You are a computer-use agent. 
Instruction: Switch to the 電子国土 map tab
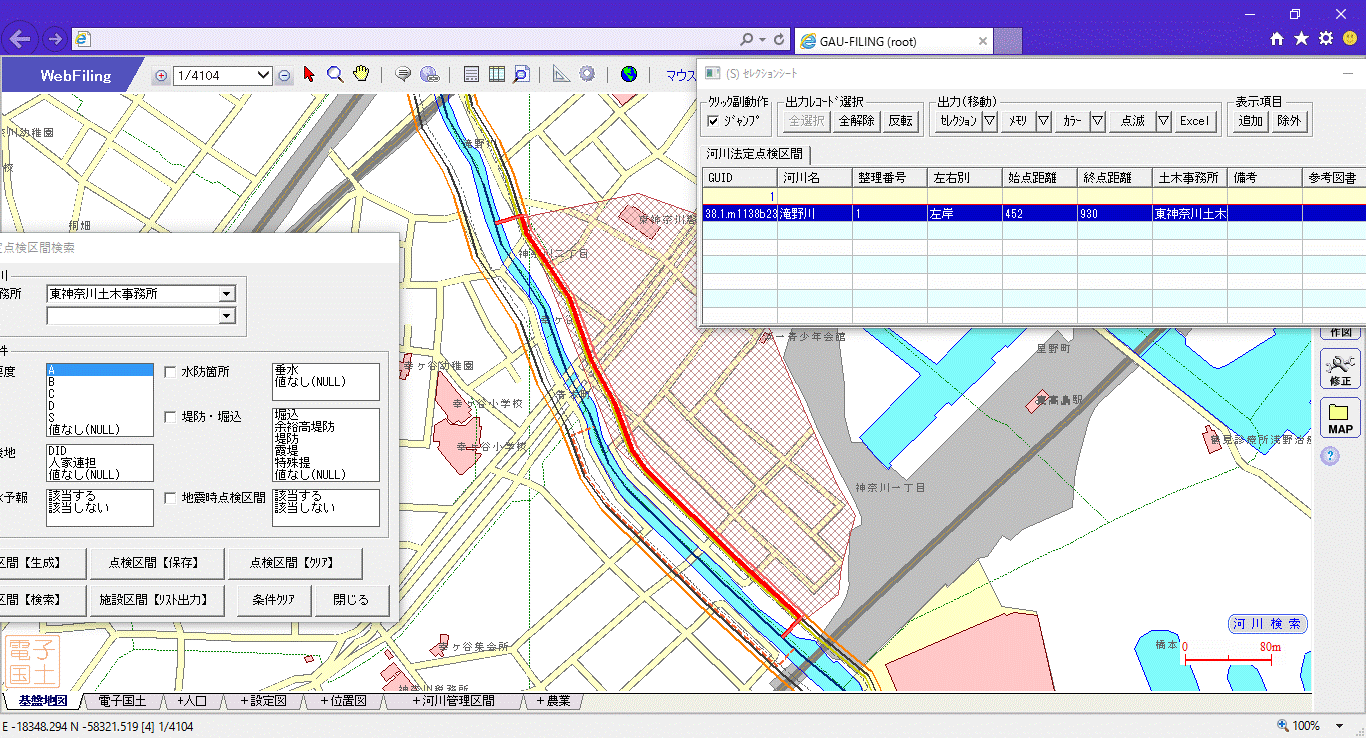(x=122, y=701)
